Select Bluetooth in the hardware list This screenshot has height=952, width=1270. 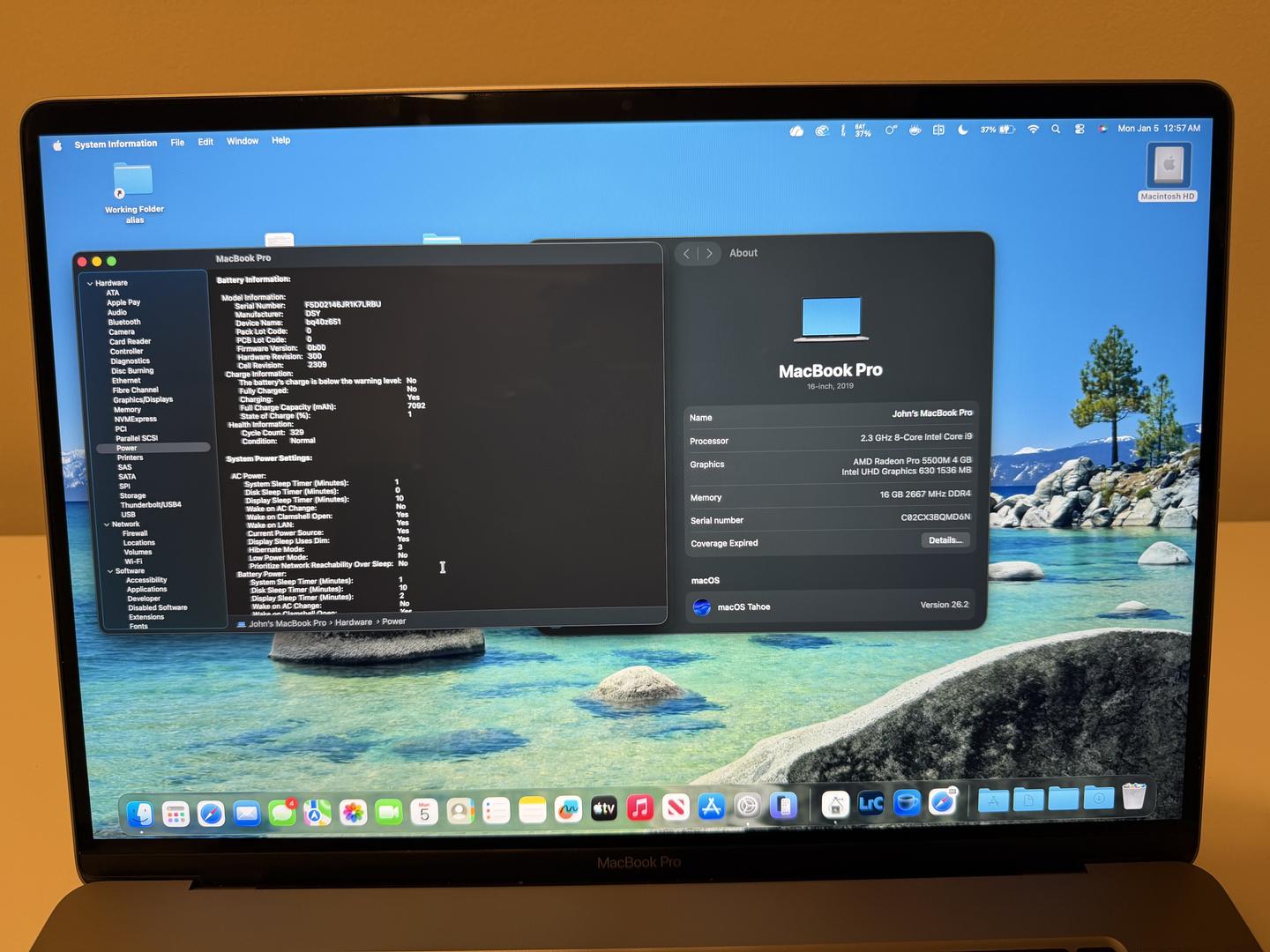click(124, 322)
